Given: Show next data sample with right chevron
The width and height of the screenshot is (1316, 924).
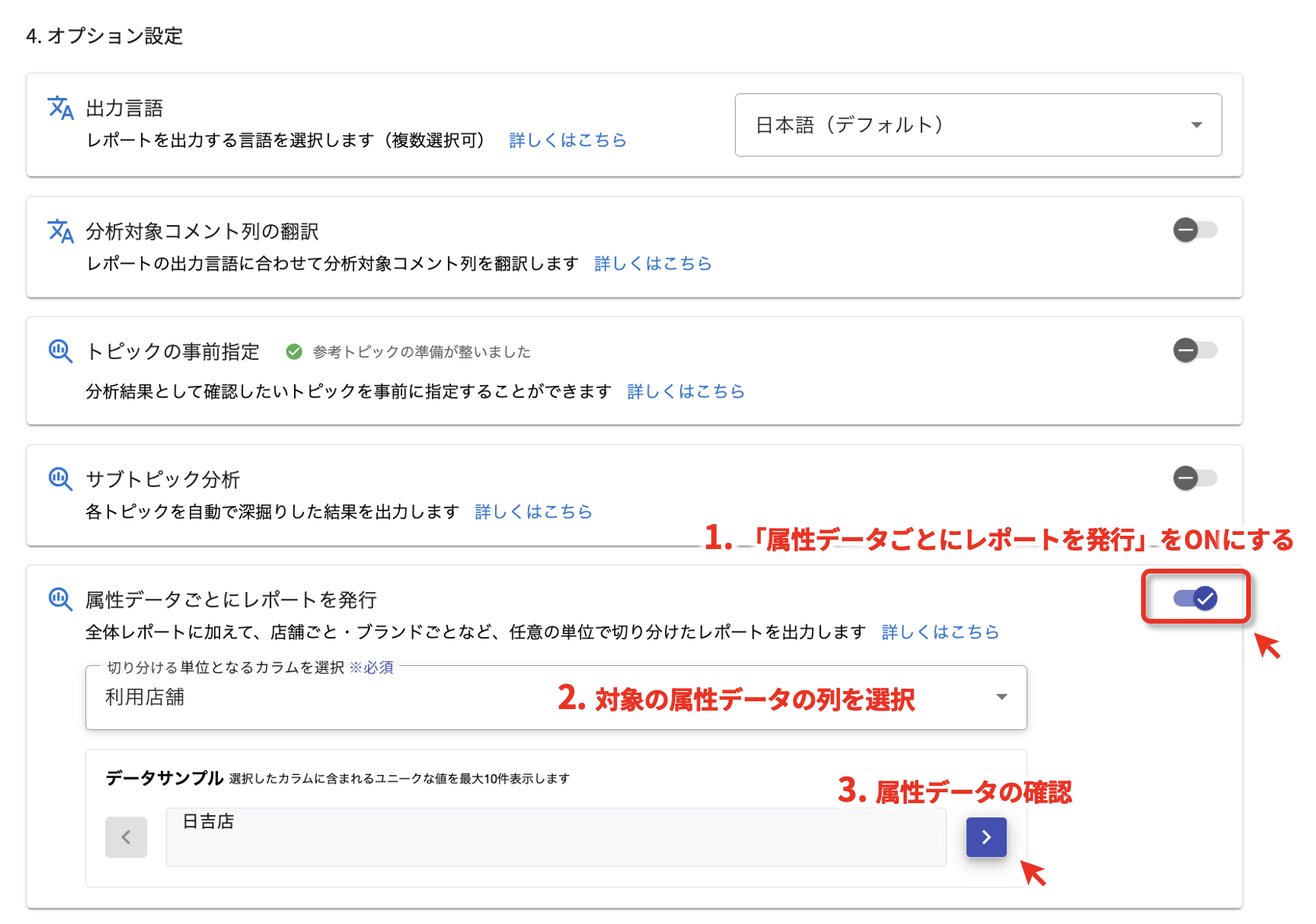Looking at the screenshot, I should pos(986,837).
